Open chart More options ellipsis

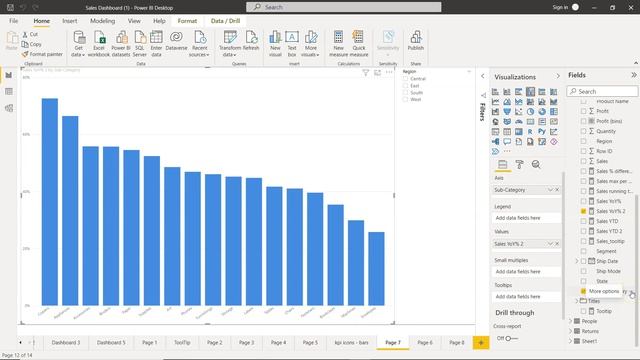(x=389, y=72)
